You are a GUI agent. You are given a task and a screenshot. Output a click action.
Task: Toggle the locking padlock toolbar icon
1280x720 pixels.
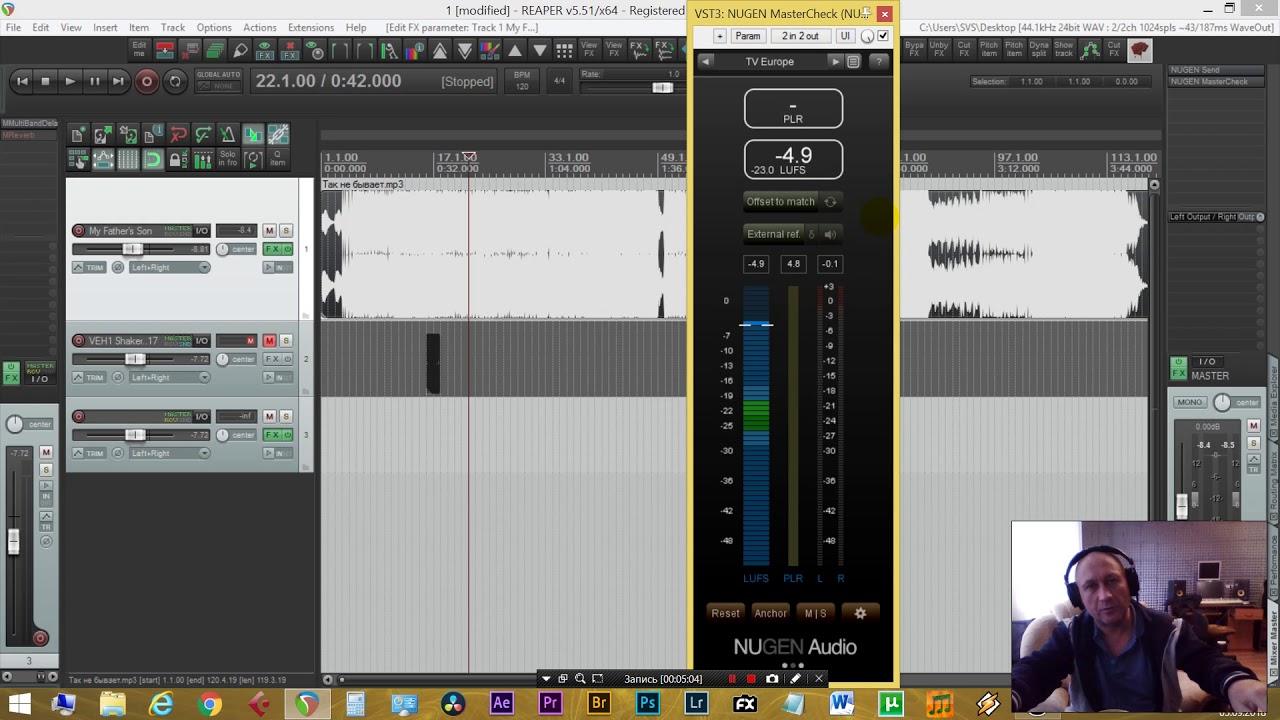[x=178, y=160]
